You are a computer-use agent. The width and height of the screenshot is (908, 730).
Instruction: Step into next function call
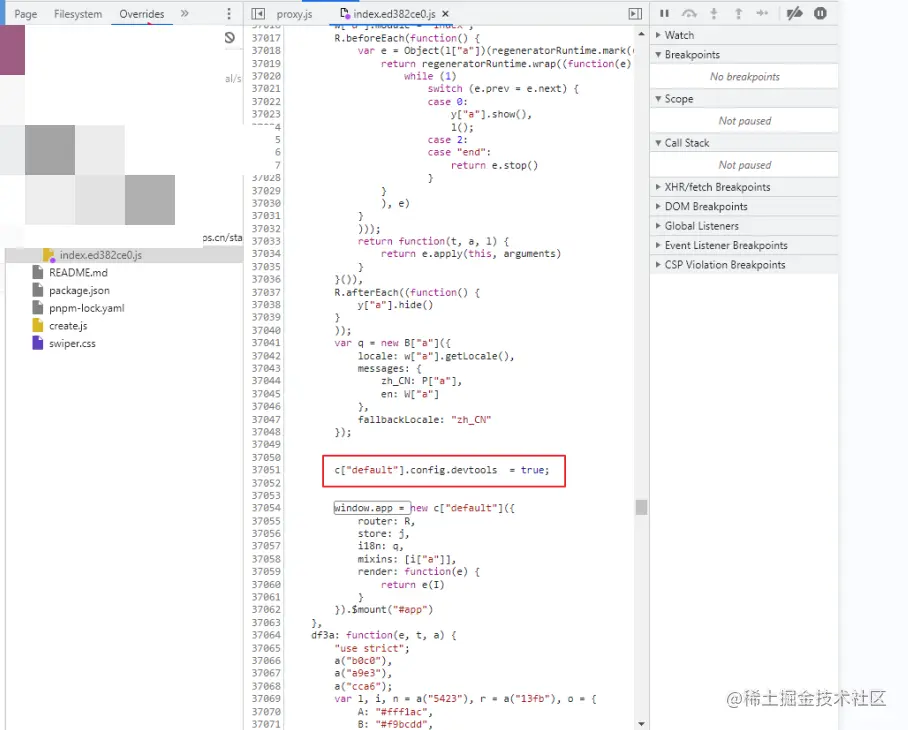pos(714,13)
